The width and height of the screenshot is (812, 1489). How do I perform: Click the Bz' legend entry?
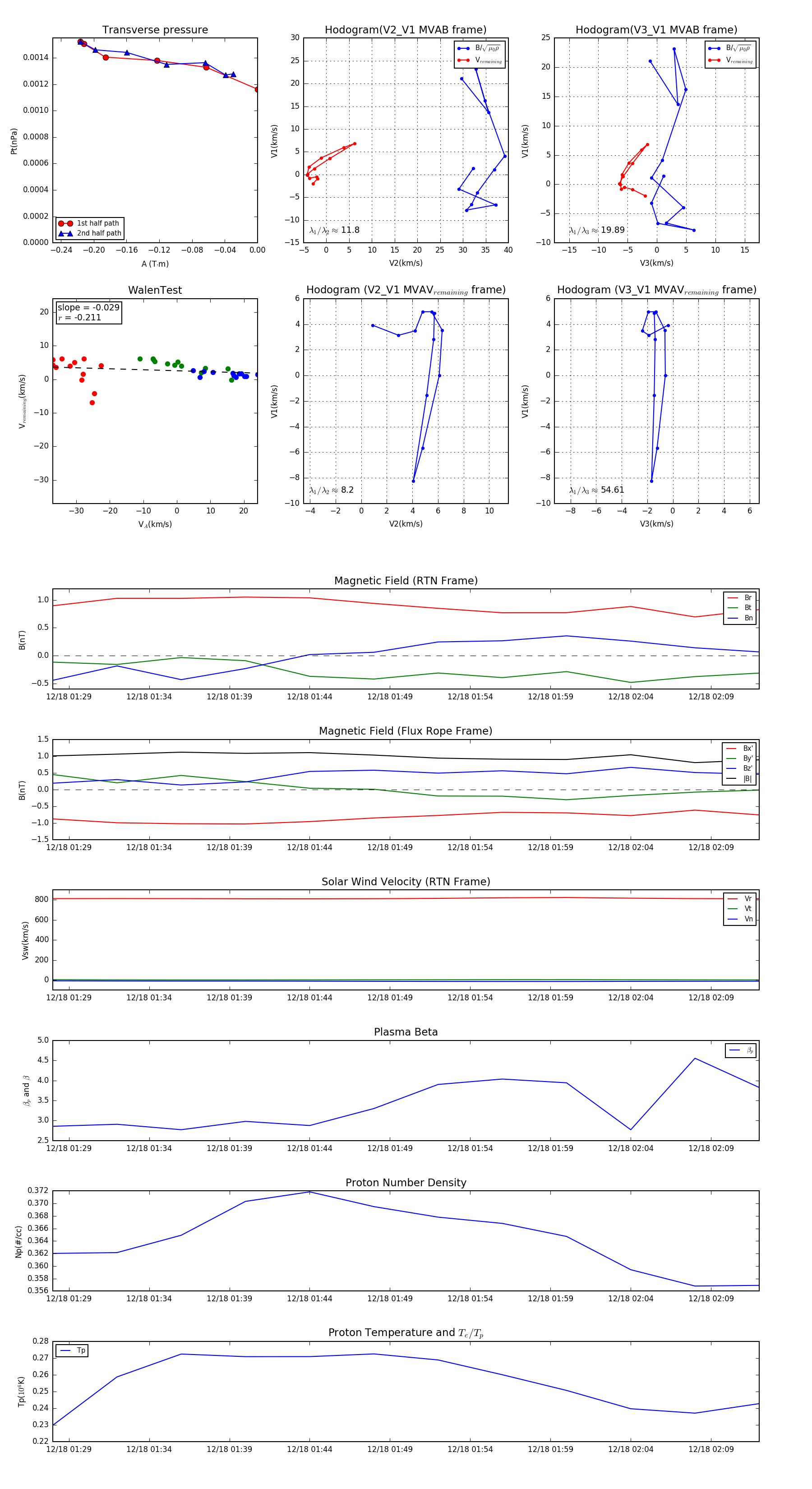click(739, 768)
